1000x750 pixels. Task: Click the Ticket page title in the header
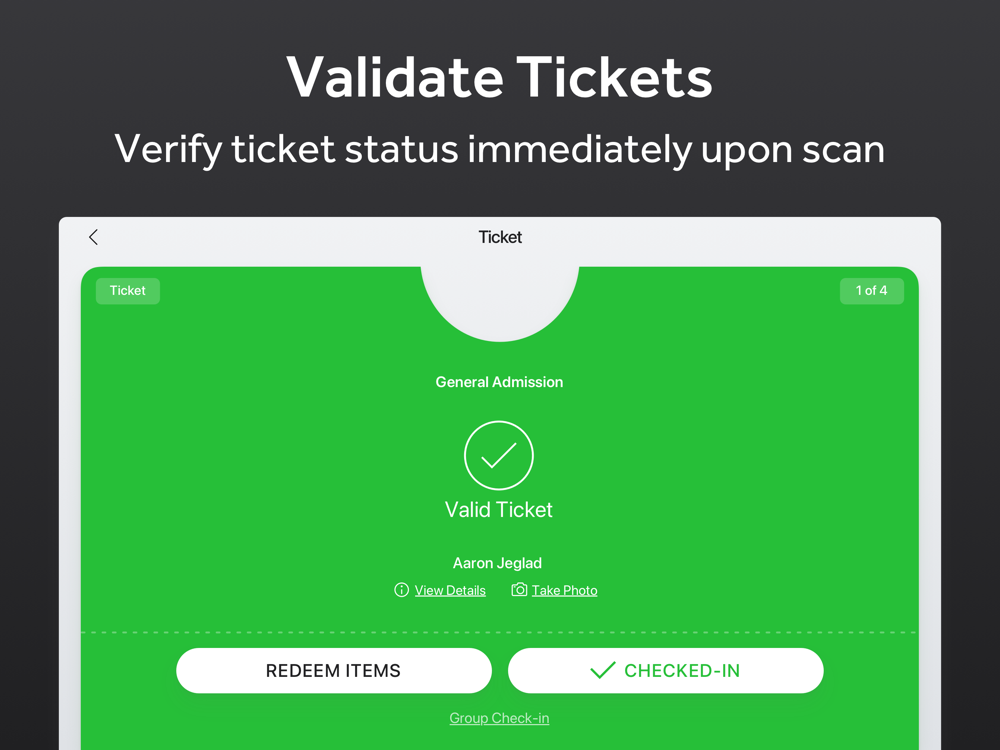(500, 237)
